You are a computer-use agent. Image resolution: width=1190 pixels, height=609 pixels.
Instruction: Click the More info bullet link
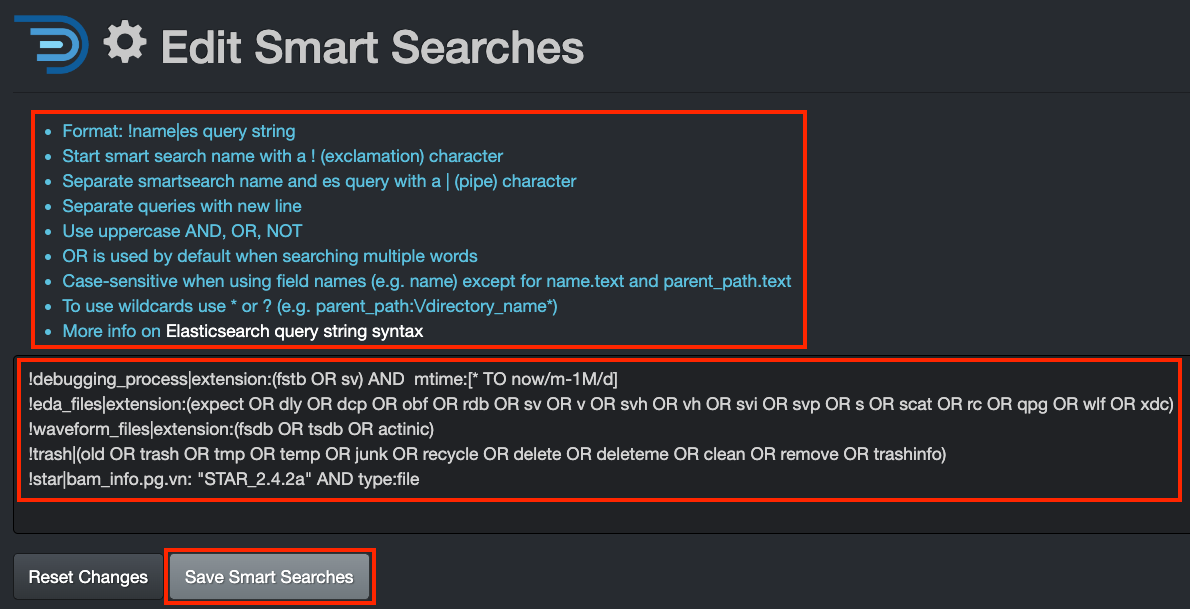112,331
